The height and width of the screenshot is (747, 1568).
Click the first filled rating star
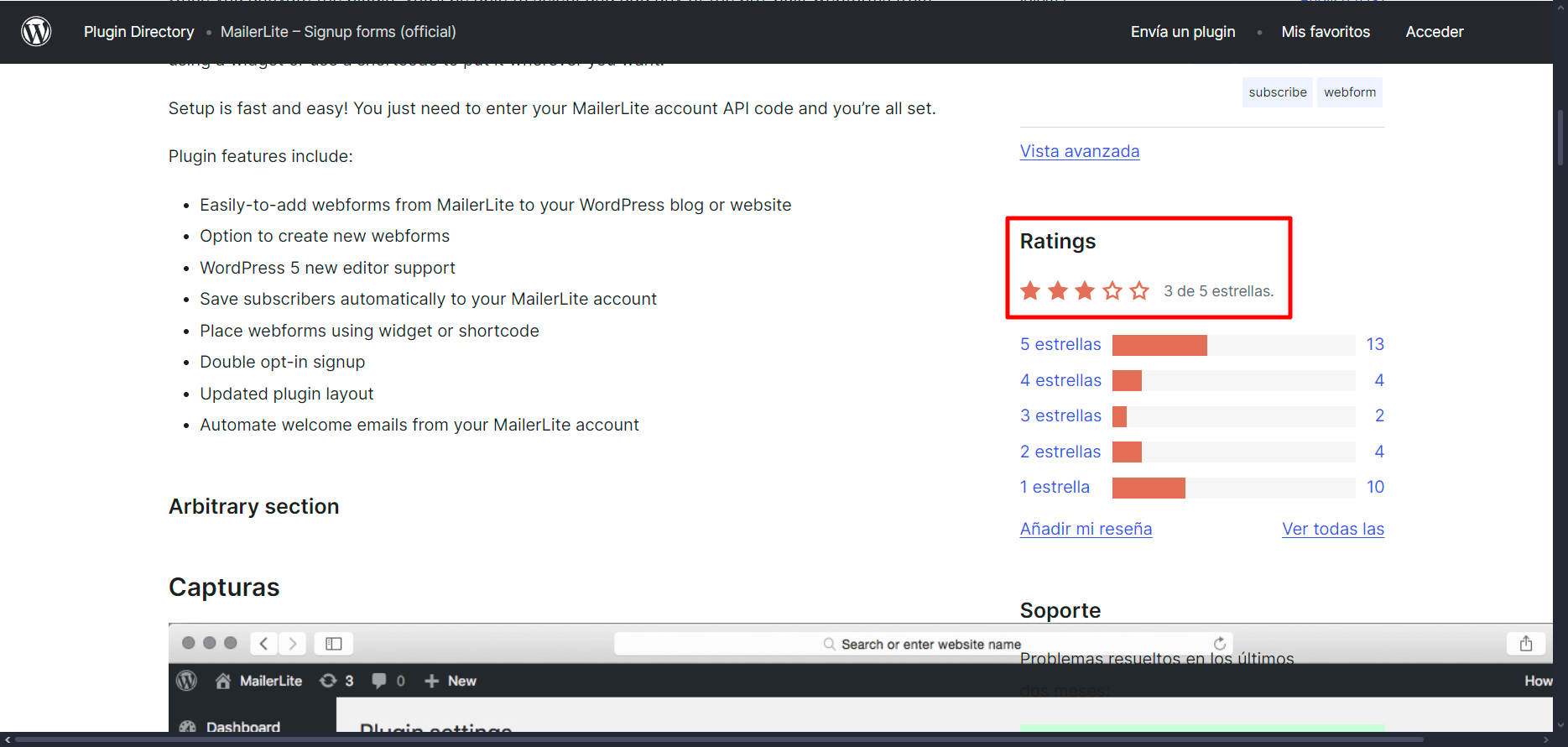pyautogui.click(x=1030, y=290)
